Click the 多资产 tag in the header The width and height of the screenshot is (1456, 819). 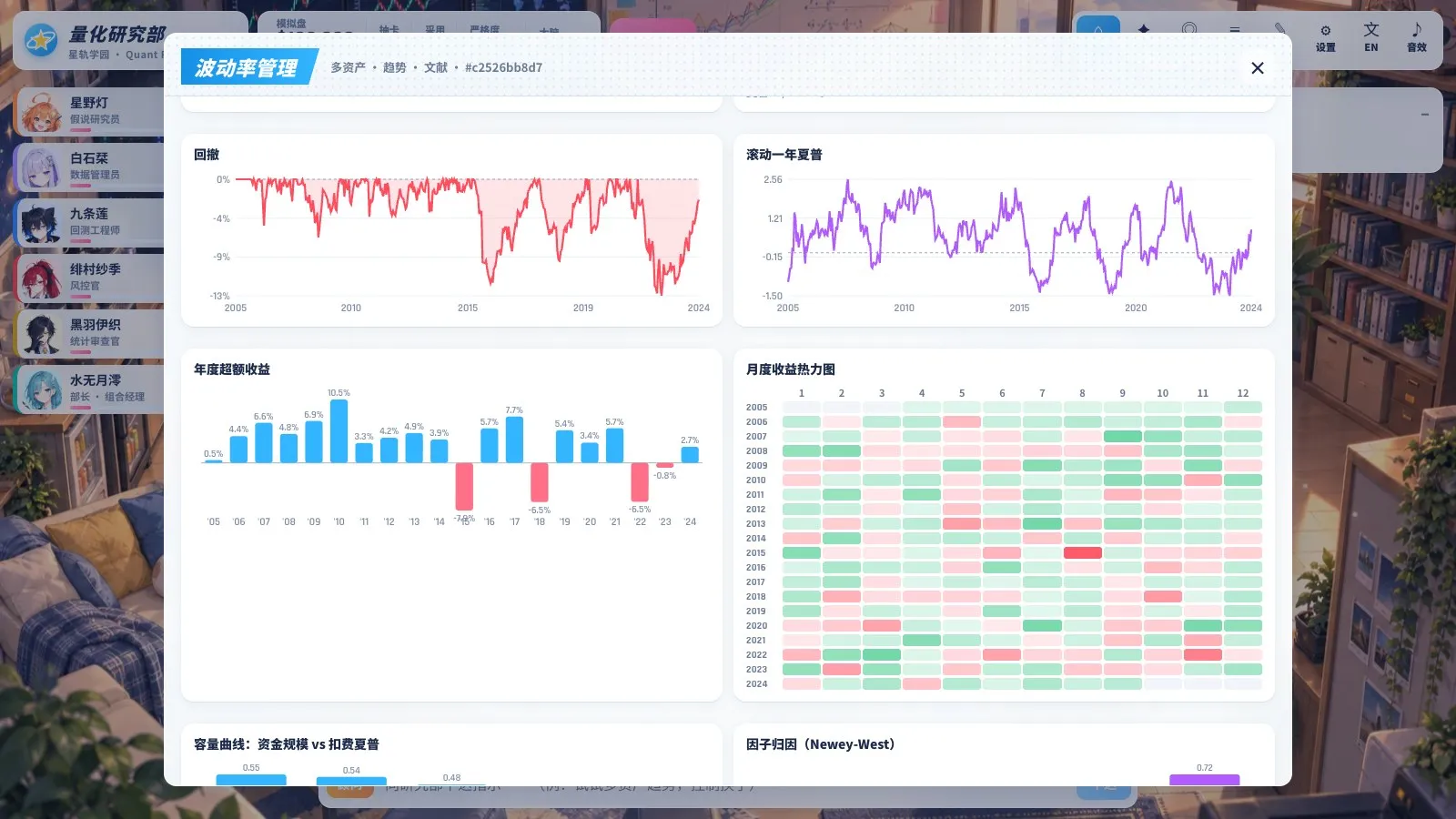coord(348,67)
